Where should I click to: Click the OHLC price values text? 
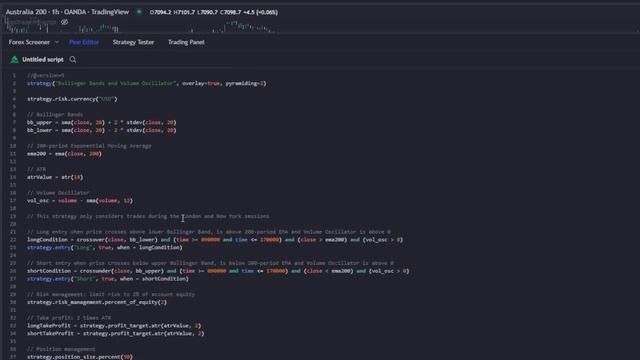214,12
